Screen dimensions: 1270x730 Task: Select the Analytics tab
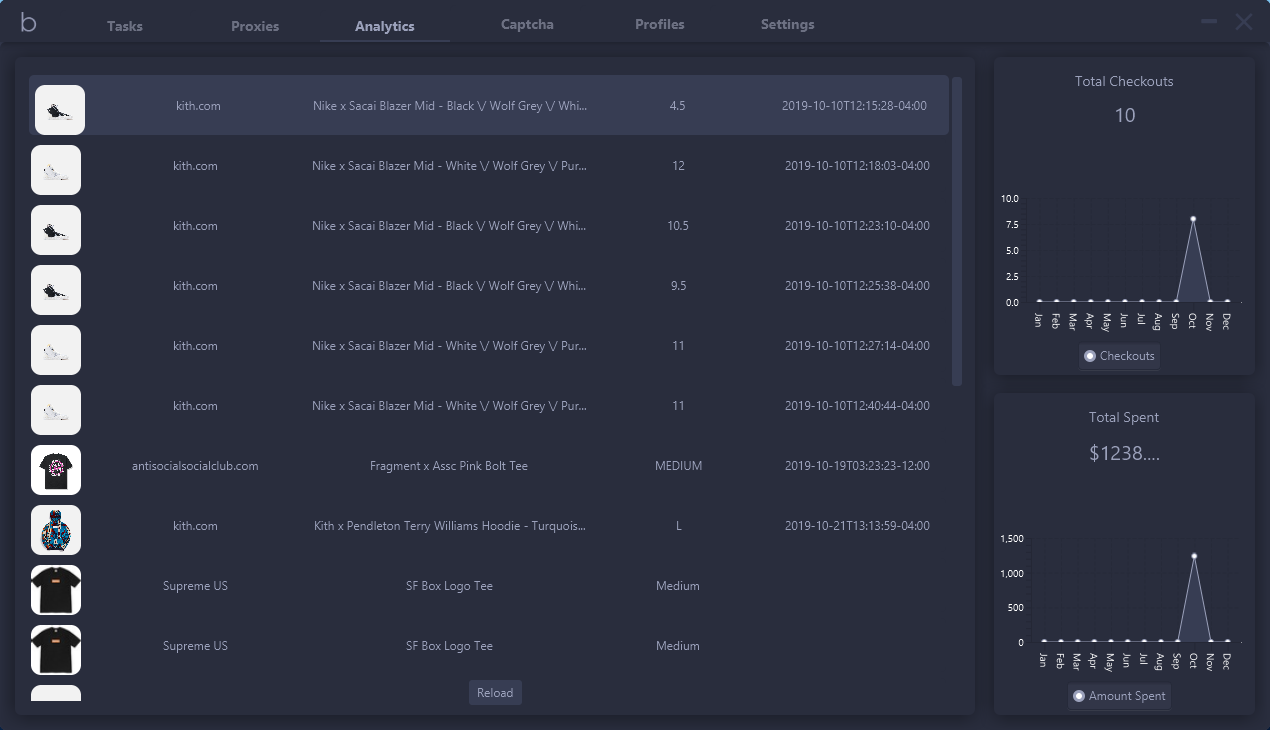pyautogui.click(x=385, y=26)
